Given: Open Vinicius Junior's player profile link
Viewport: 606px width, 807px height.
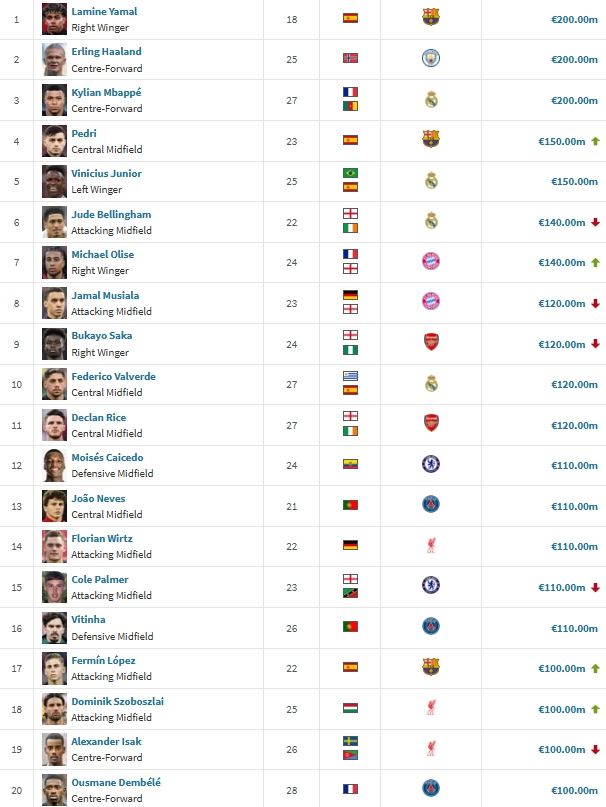Looking at the screenshot, I should [106, 173].
